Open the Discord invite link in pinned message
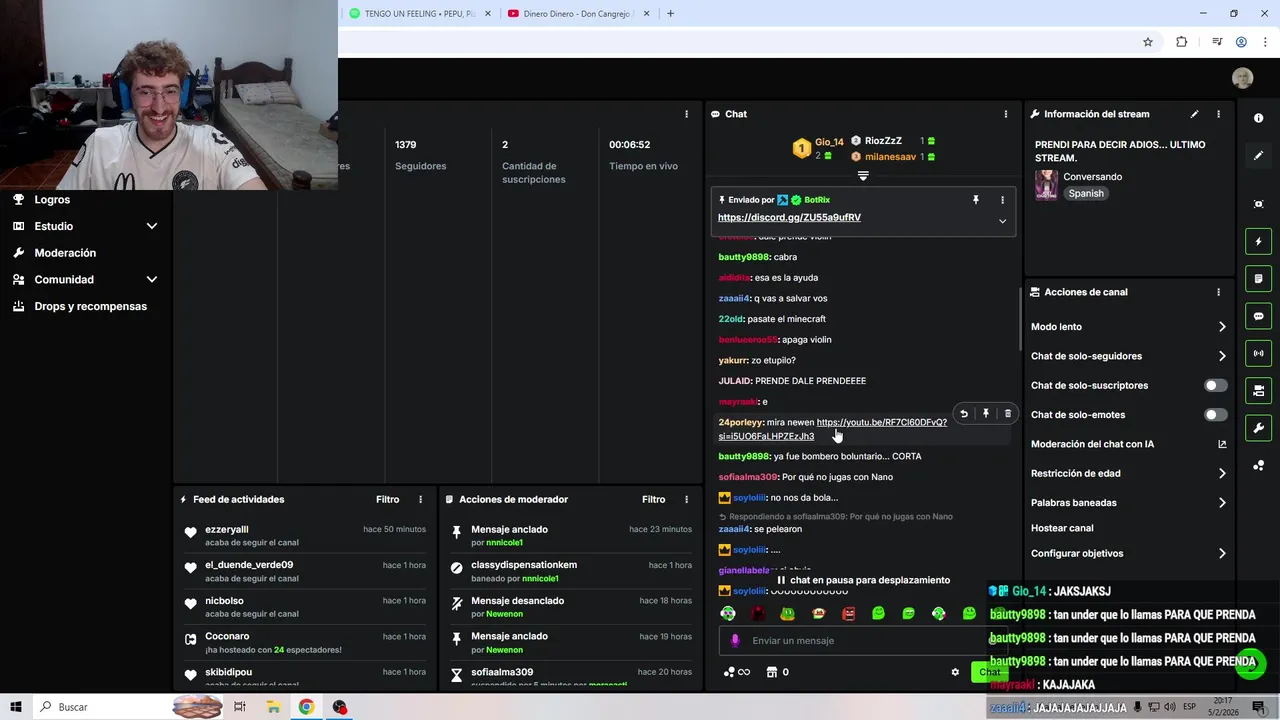The width and height of the screenshot is (1280, 720). click(789, 217)
